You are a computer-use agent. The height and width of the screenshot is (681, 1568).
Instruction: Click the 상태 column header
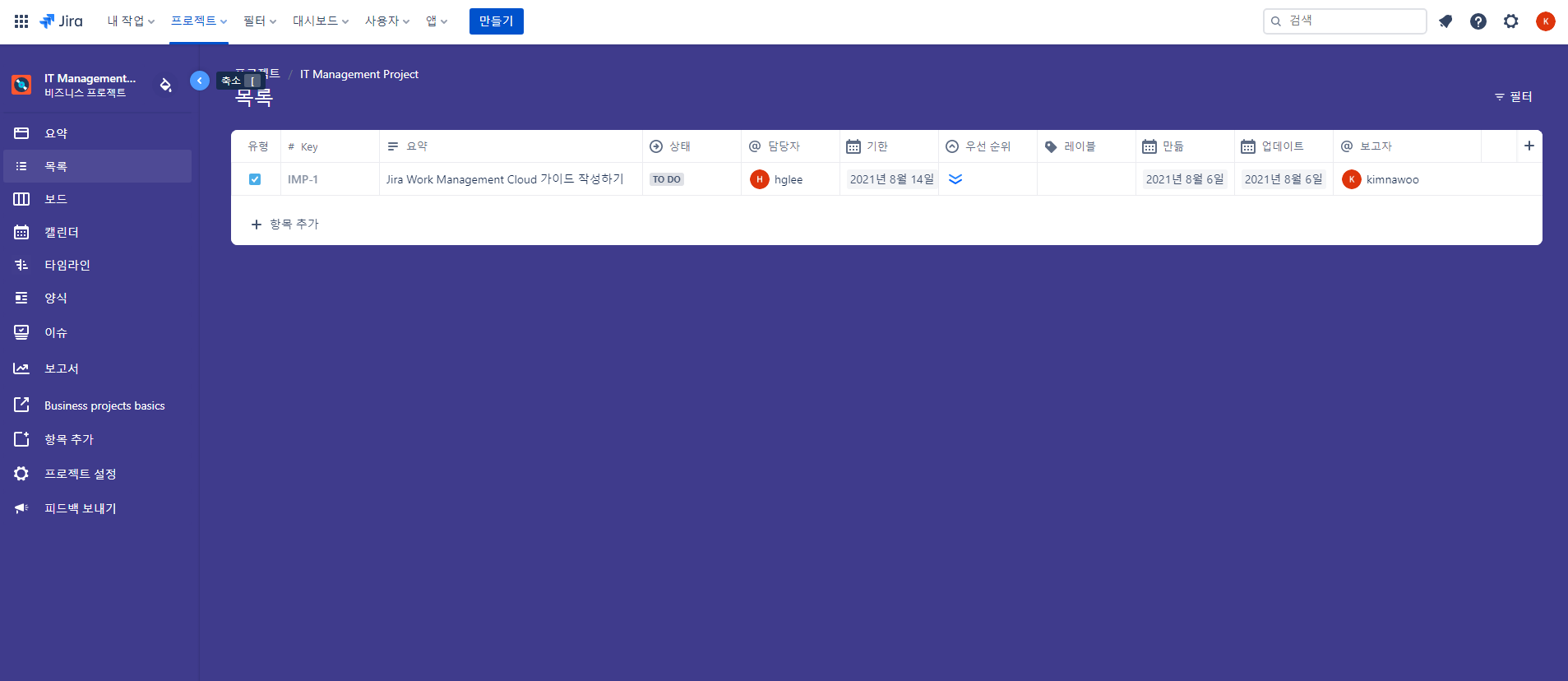click(691, 146)
